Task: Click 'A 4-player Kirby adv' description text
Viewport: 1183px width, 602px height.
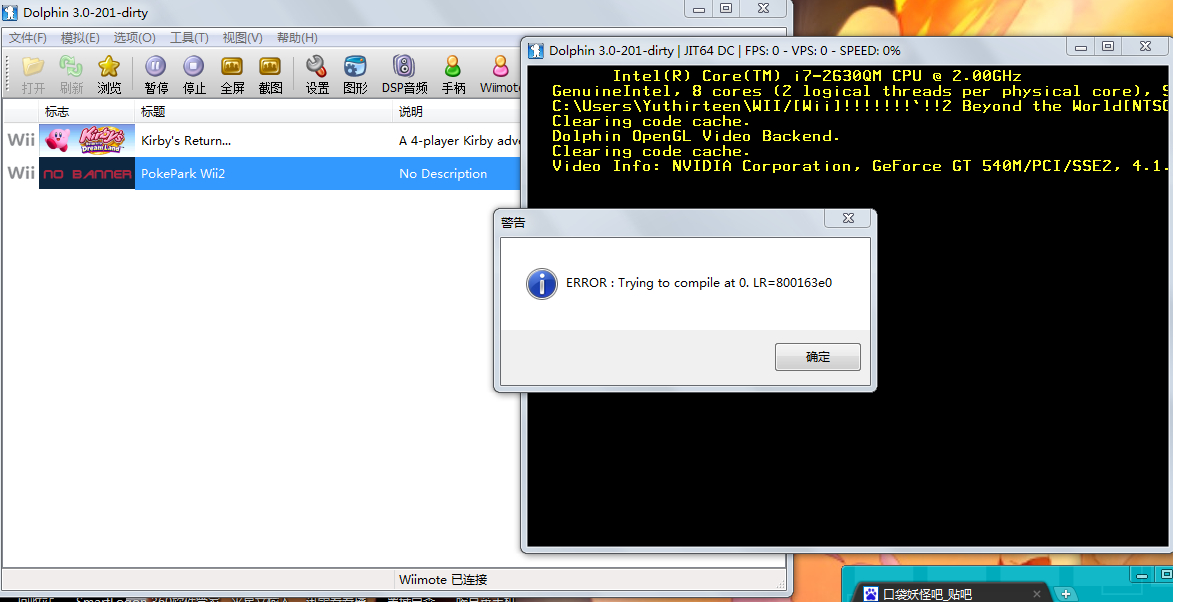Action: 459,140
